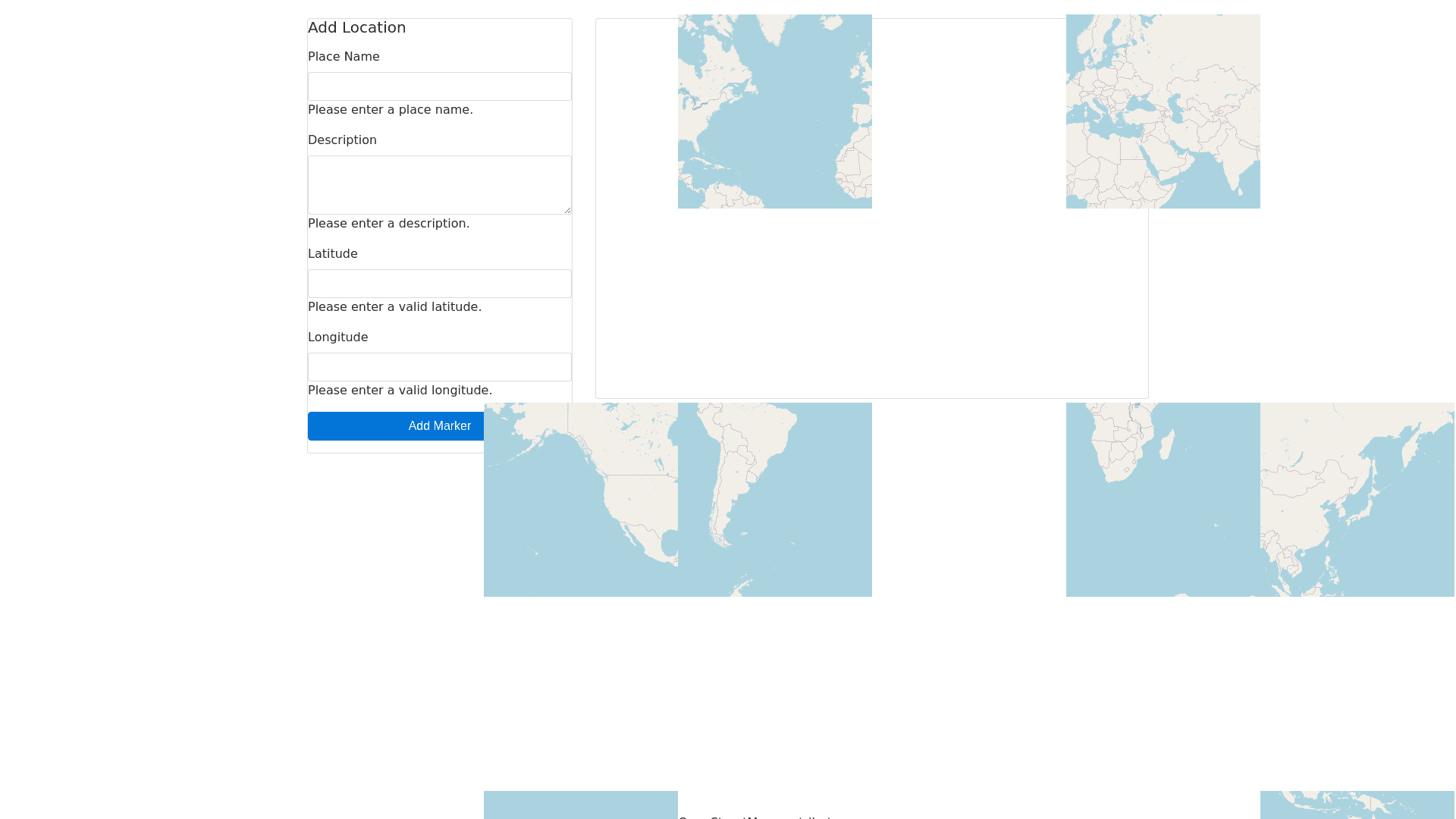Click the southern Africa and Madagascar tile
Image resolution: width=1456 pixels, height=819 pixels.
[x=1163, y=500]
